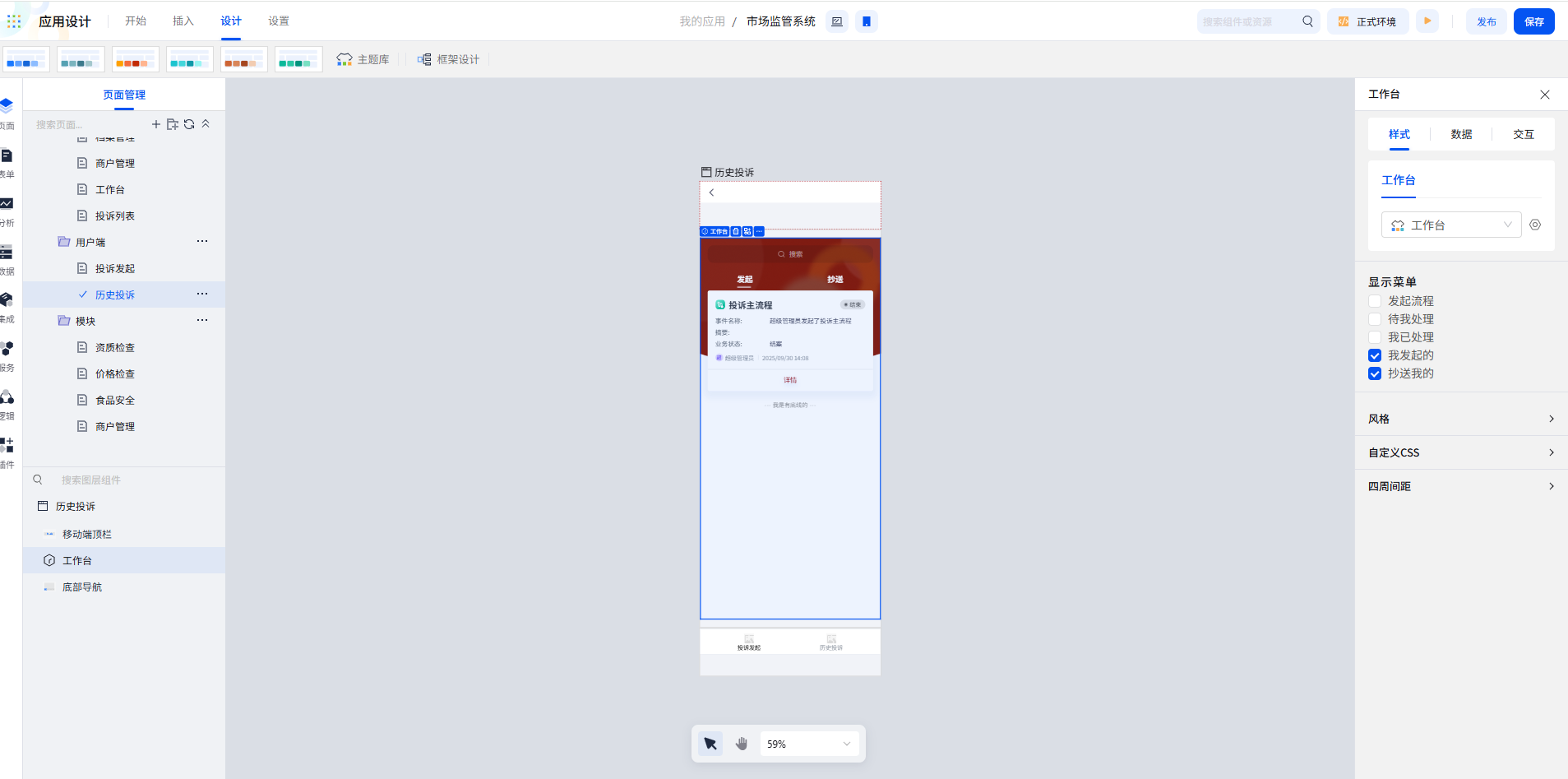Image resolution: width=1568 pixels, height=779 pixels.
Task: Switch to the 设置 menu tab
Action: coord(279,21)
